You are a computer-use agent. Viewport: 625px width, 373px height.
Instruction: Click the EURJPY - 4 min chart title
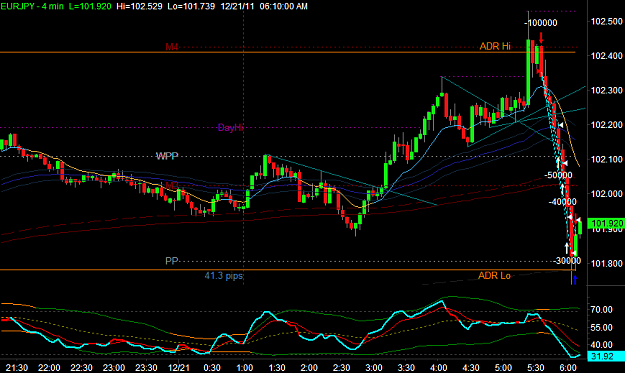32,6
